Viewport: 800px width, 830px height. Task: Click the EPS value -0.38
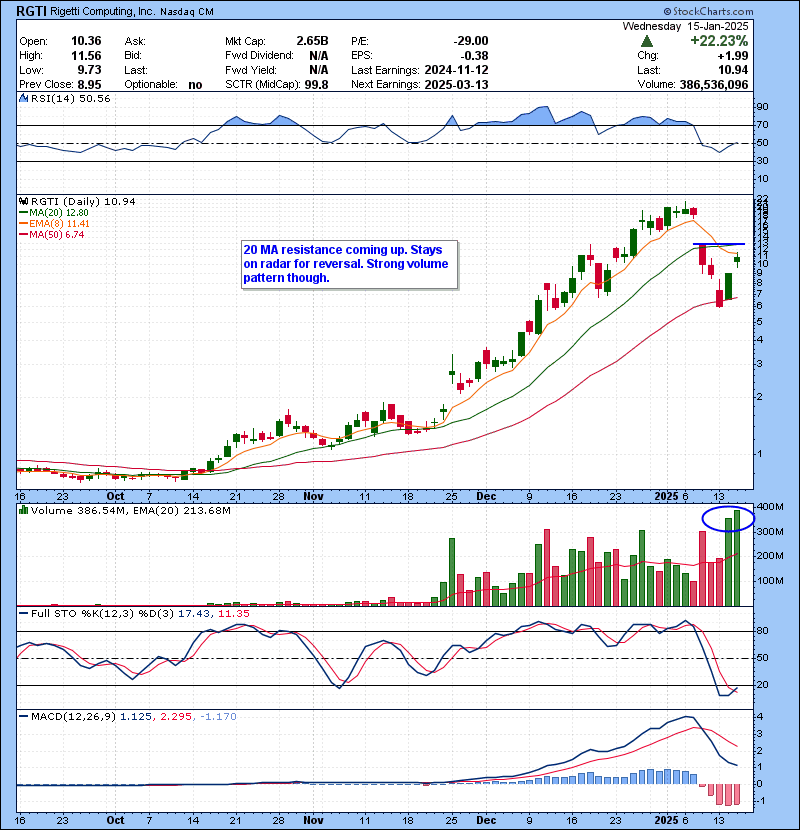click(x=474, y=56)
